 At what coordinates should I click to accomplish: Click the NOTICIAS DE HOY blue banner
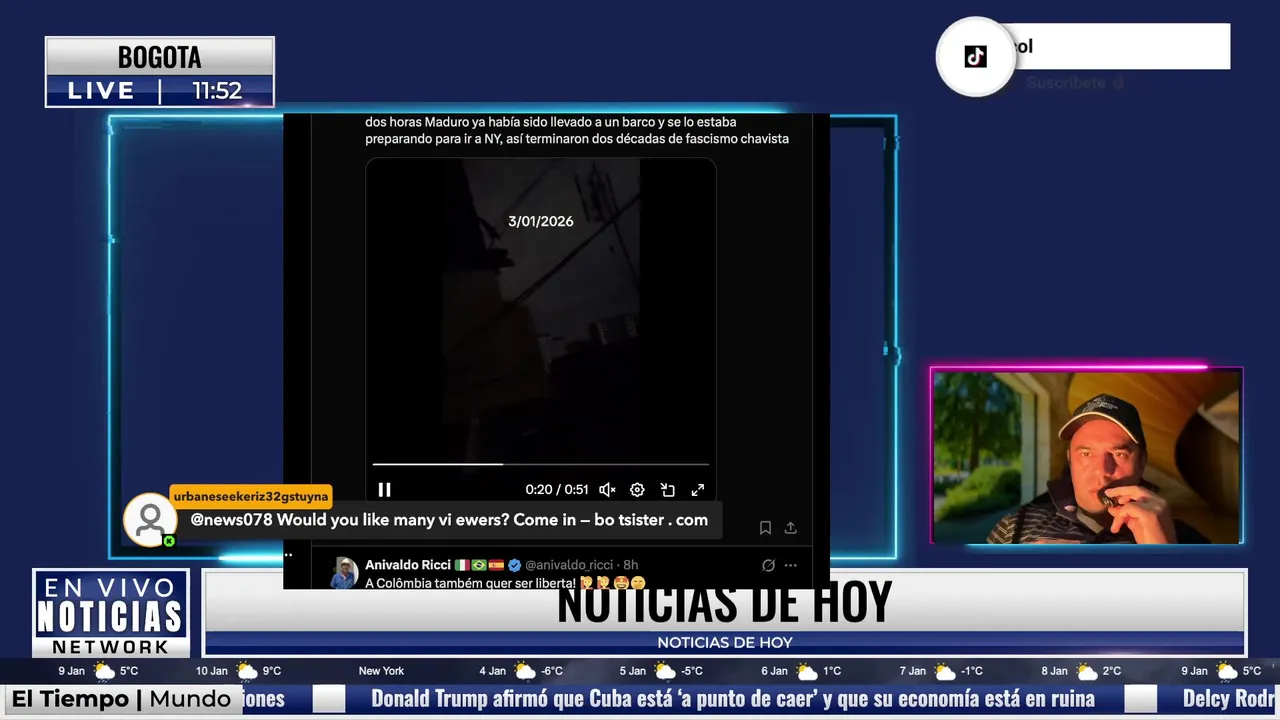725,643
